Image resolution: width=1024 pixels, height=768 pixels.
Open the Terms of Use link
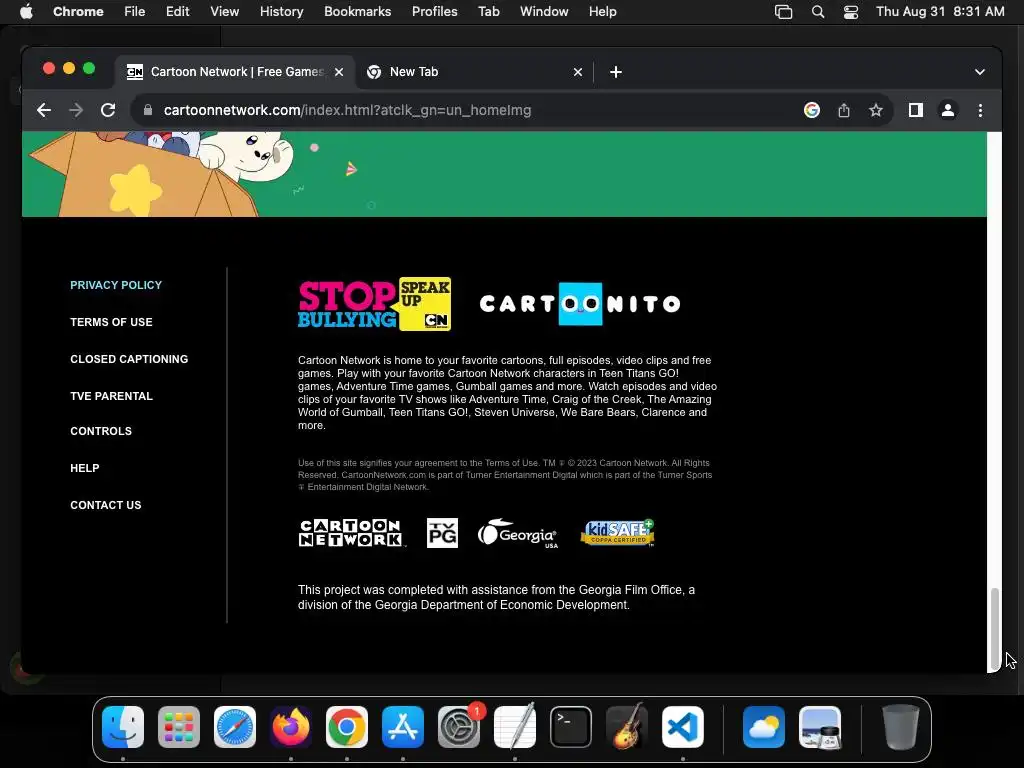[112, 322]
